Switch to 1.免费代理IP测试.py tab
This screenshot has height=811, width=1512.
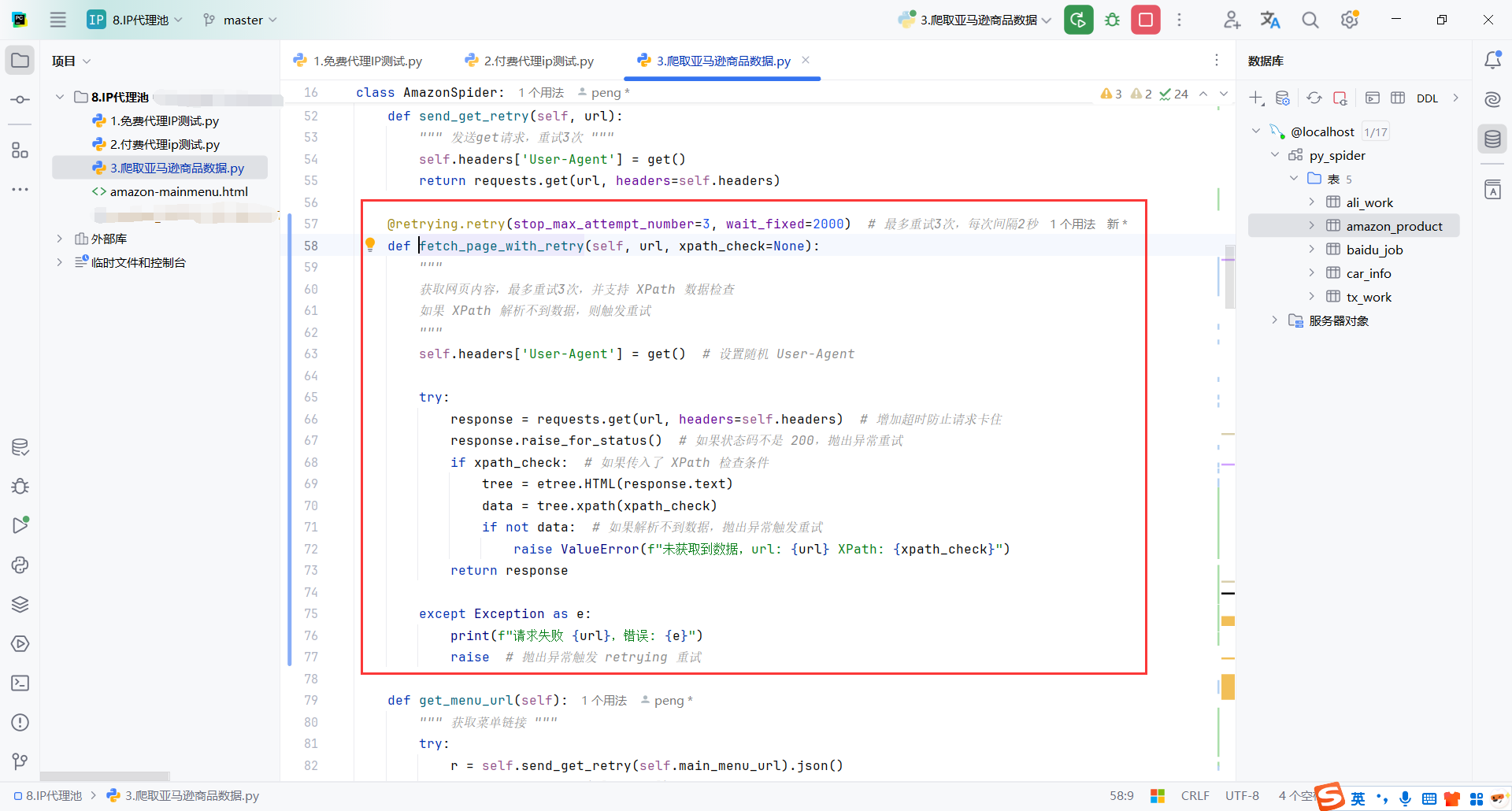[x=358, y=61]
